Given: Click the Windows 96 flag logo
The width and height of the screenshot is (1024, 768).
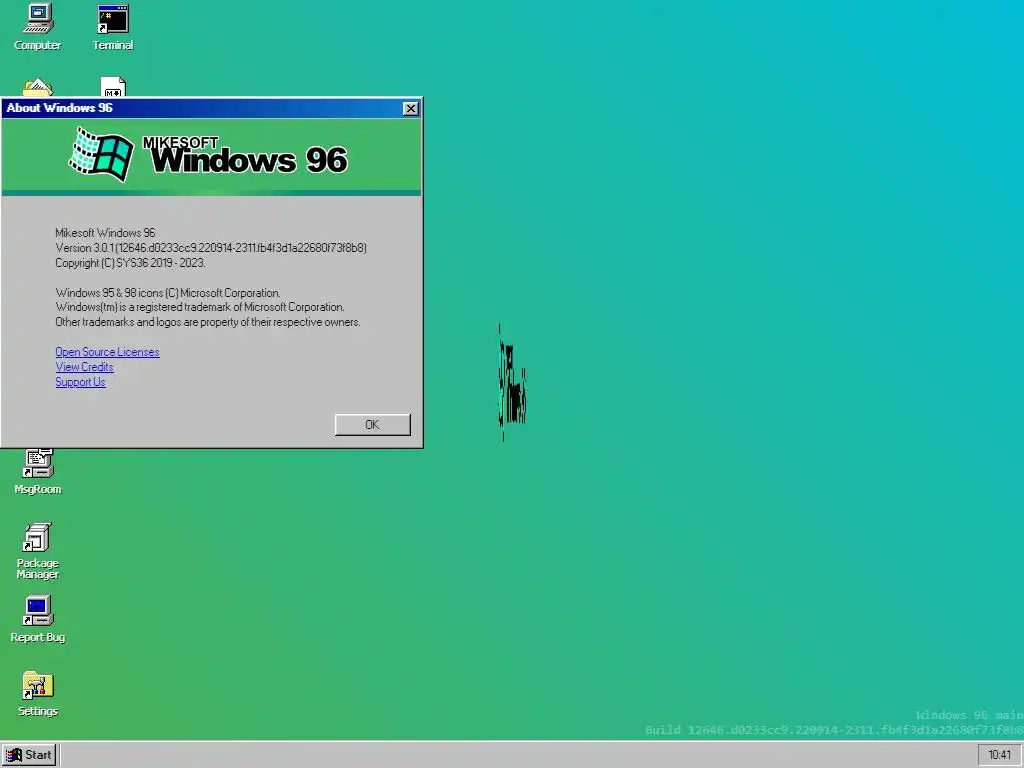Looking at the screenshot, I should 101,155.
